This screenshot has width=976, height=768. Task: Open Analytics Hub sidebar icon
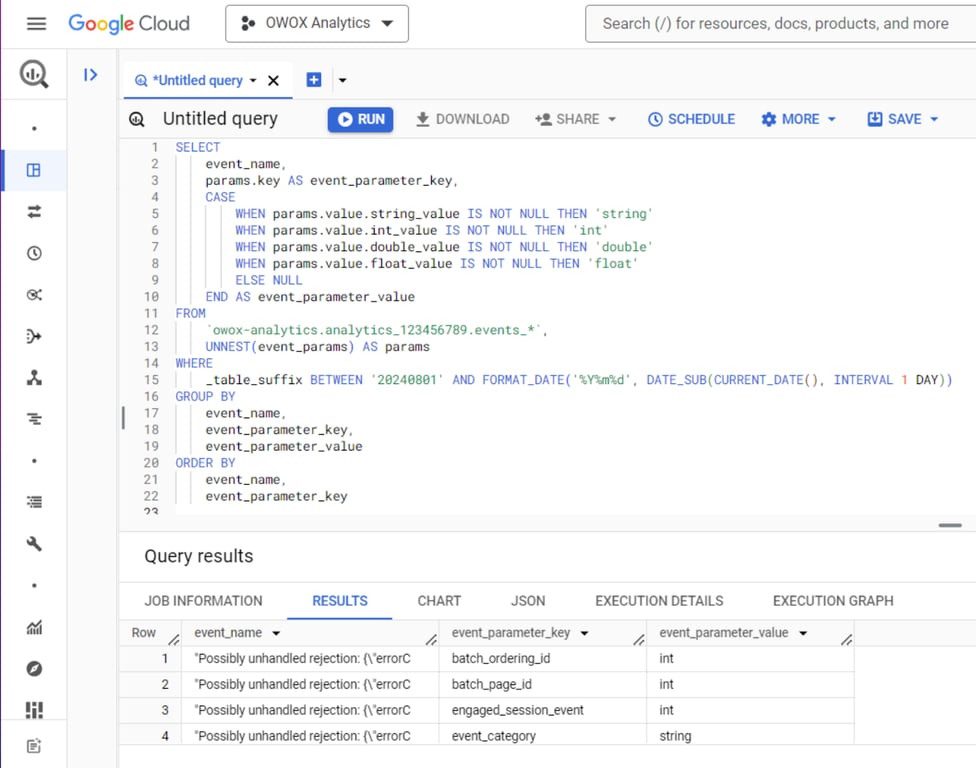coord(34,294)
